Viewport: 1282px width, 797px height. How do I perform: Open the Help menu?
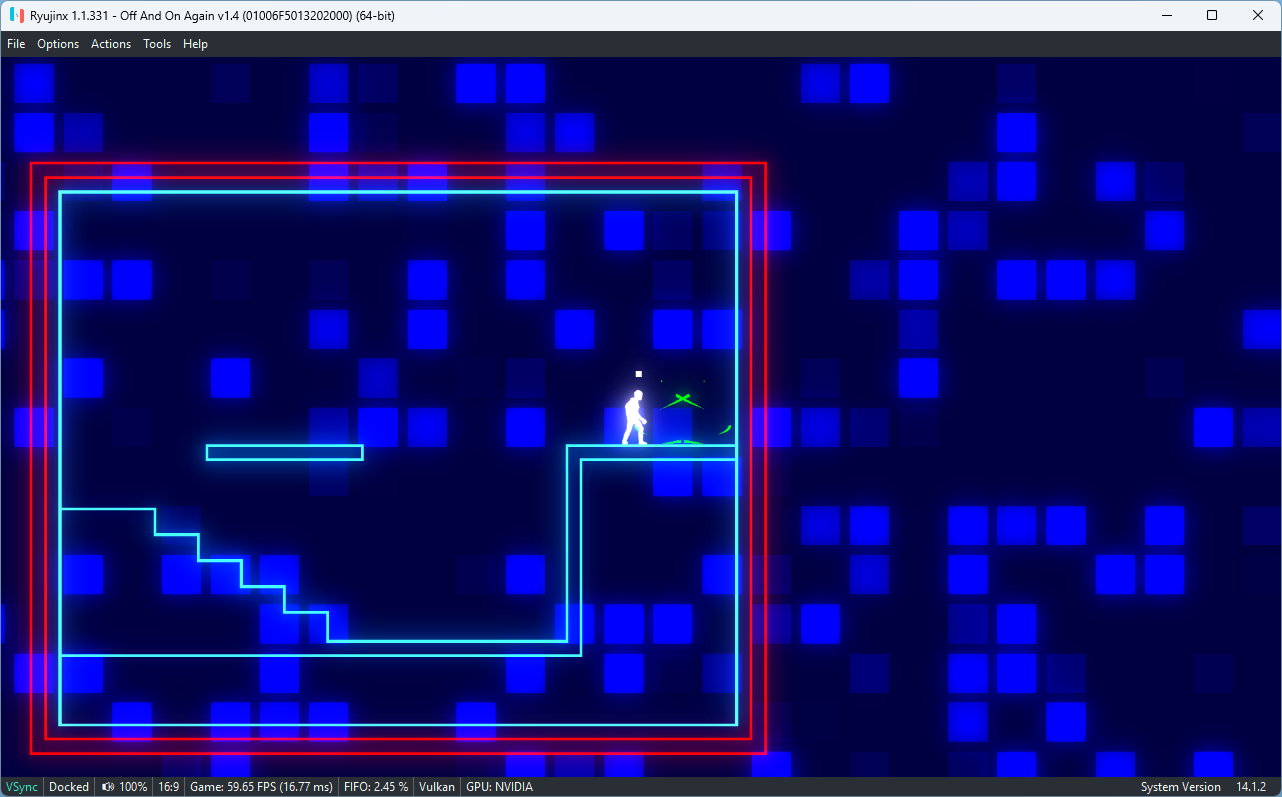[195, 44]
